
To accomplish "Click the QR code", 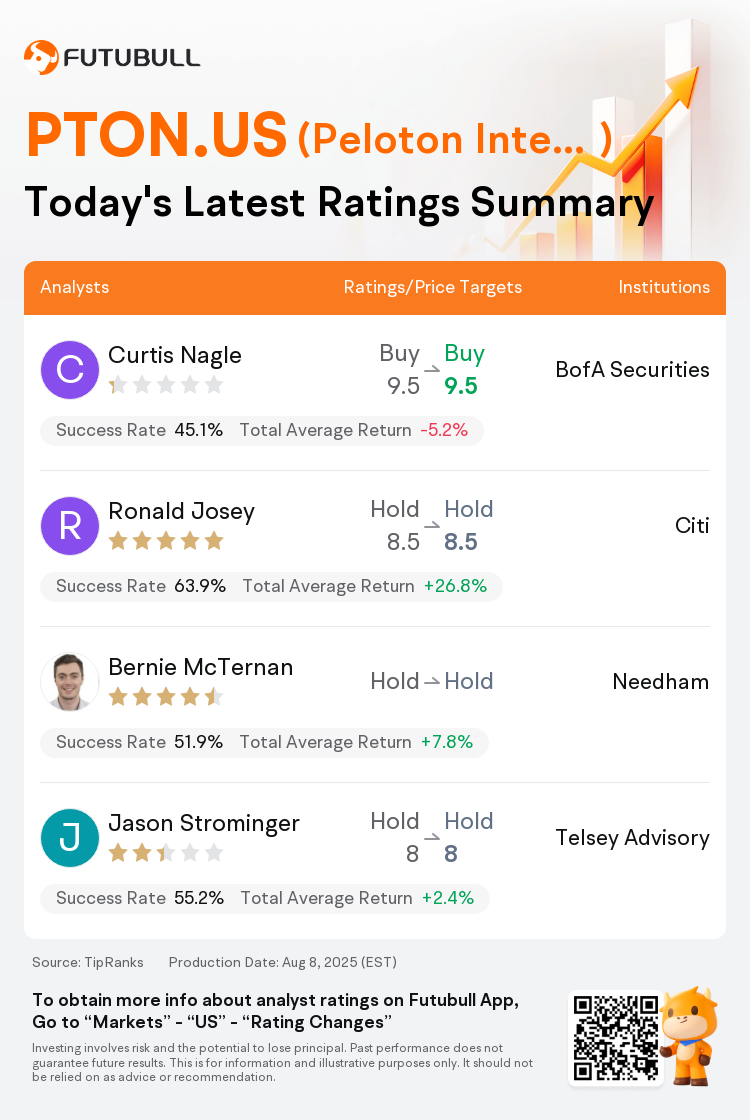I will 616,1037.
